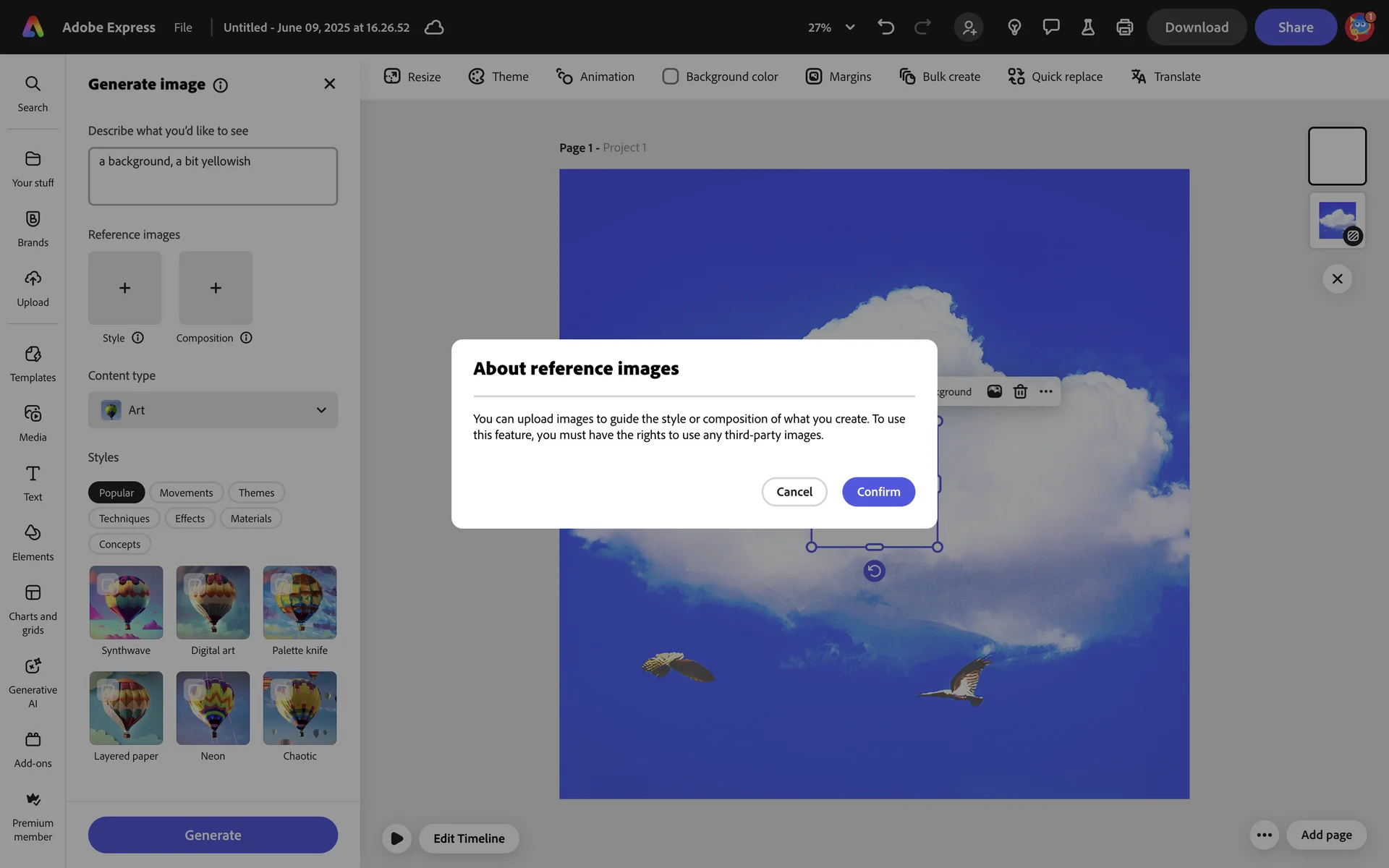
Task: Expand the Art content type dropdown
Action: click(213, 410)
